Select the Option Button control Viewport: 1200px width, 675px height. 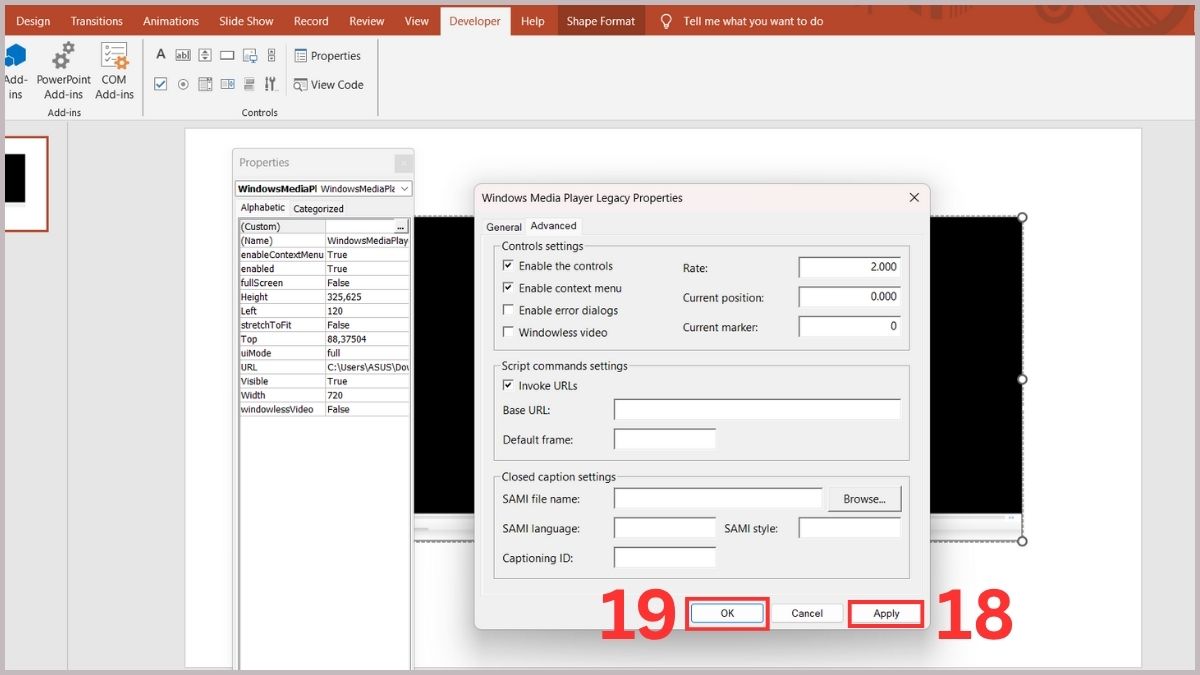183,84
